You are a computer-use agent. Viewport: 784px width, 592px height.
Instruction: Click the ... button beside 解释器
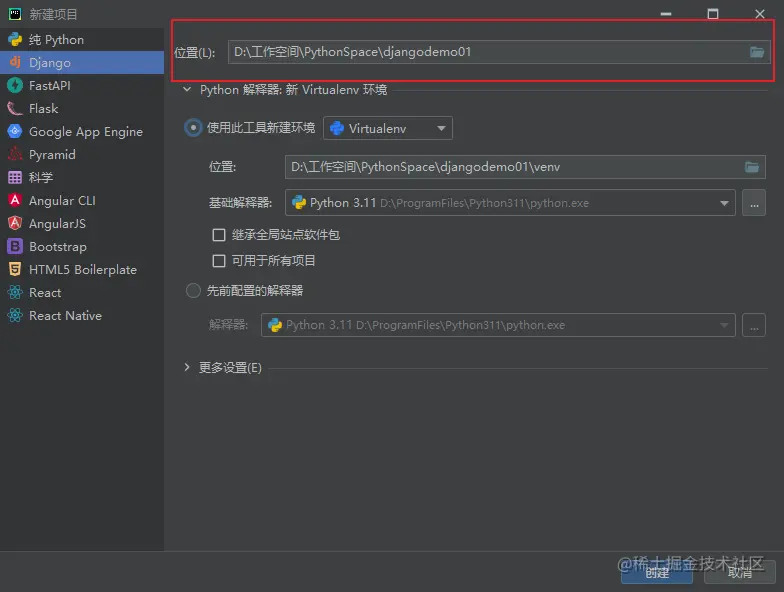(x=754, y=325)
